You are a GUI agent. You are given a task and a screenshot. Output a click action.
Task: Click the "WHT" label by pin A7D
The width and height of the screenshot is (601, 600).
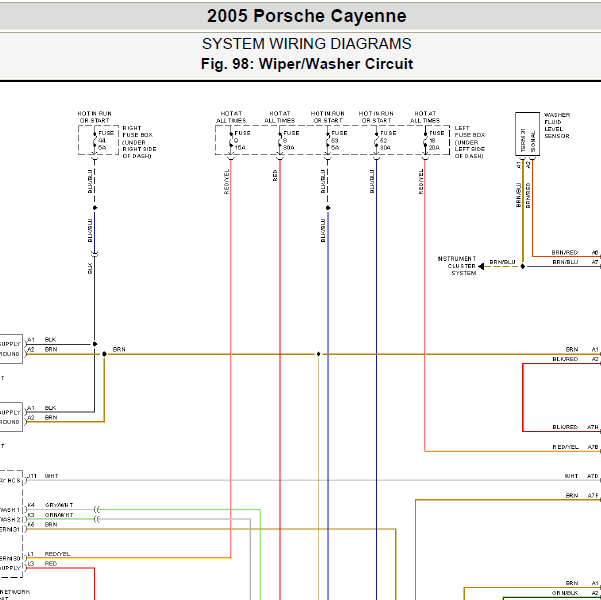(571, 476)
